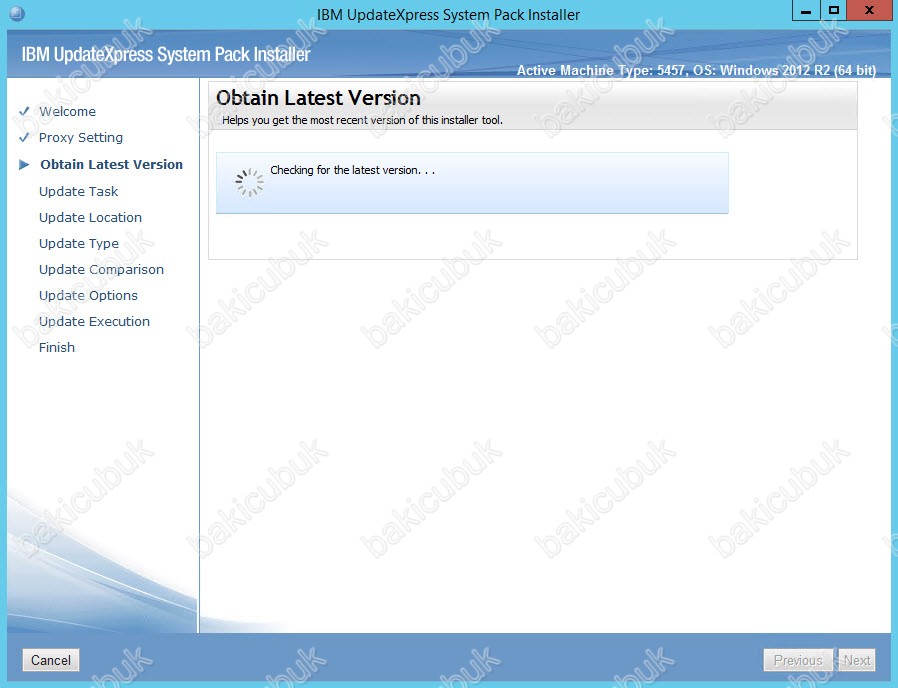Click the Welcome step checkmark icon
This screenshot has width=898, height=688.
[24, 111]
